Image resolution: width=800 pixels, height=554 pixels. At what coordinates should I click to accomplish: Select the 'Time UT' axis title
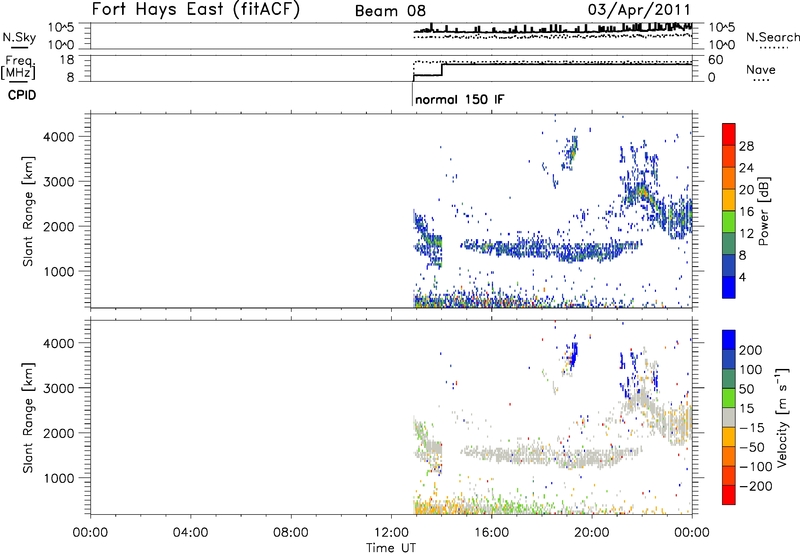pos(391,548)
